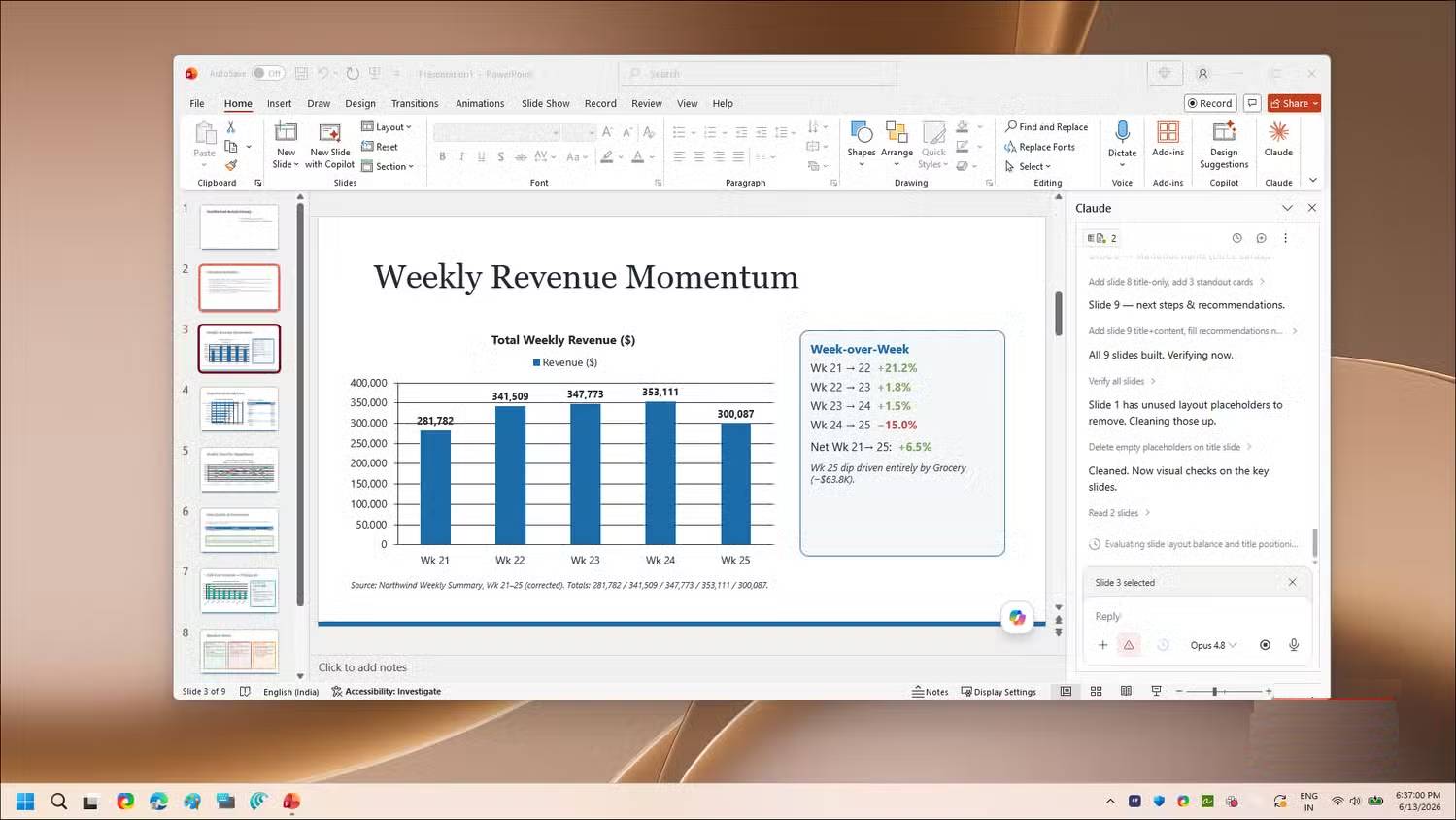This screenshot has width=1456, height=820.
Task: Click the zoom in plus button
Action: (x=1269, y=692)
